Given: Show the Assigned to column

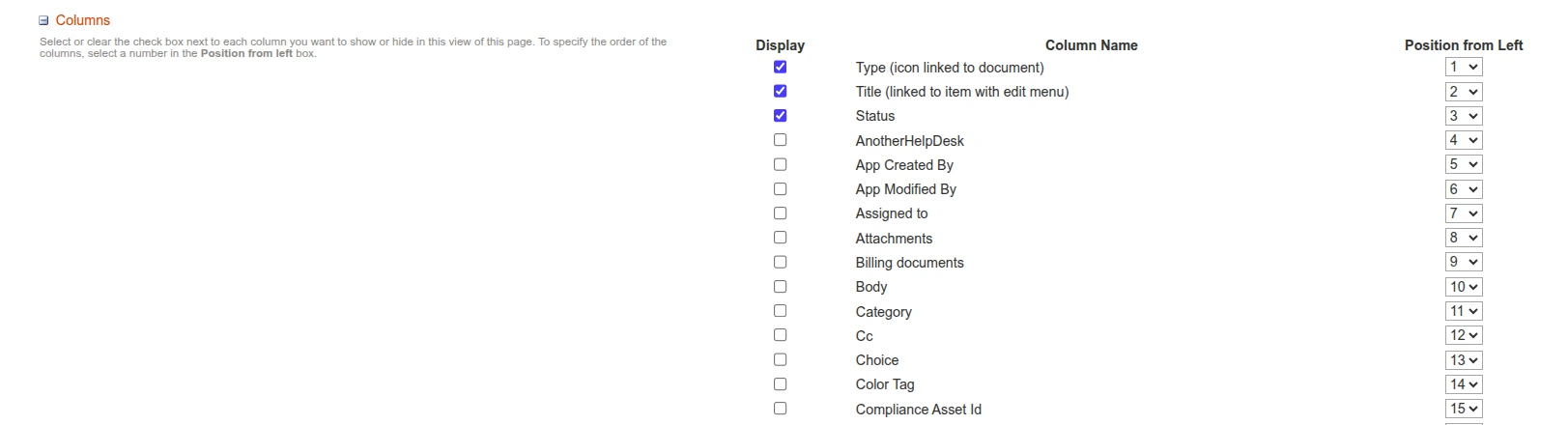Looking at the screenshot, I should [x=780, y=213].
